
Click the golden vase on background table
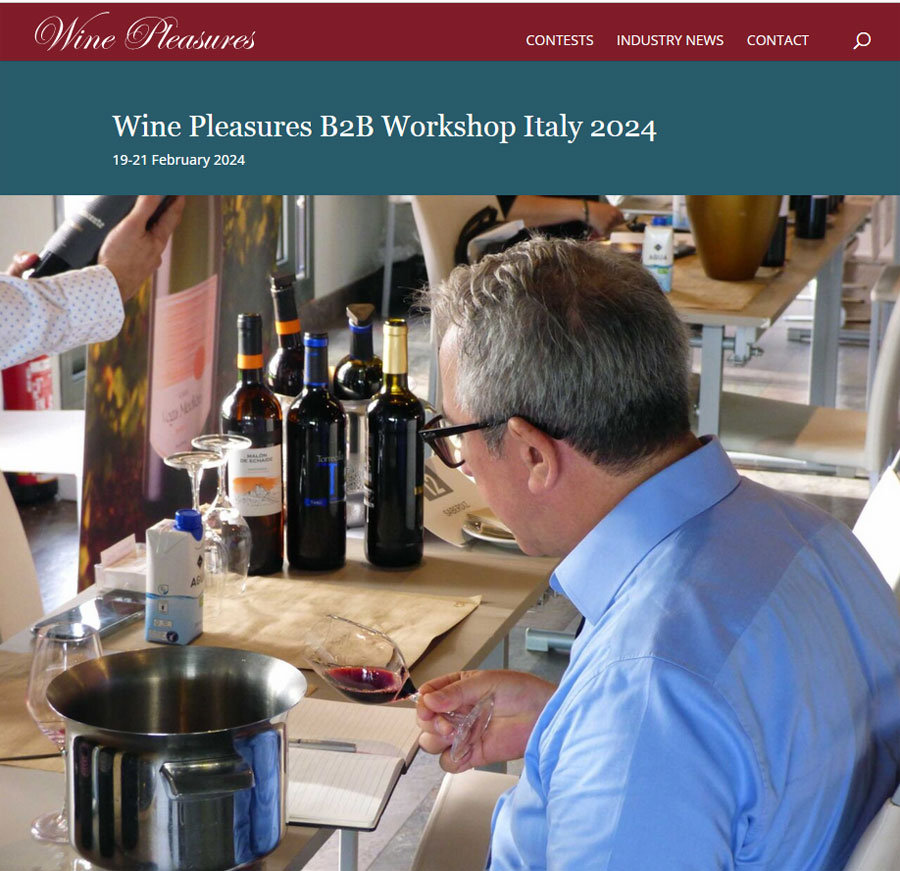733,237
